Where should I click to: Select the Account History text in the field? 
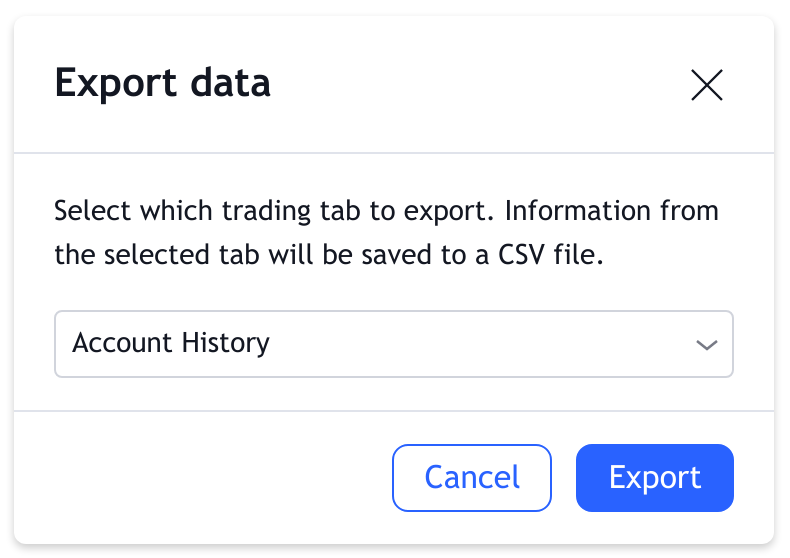171,344
